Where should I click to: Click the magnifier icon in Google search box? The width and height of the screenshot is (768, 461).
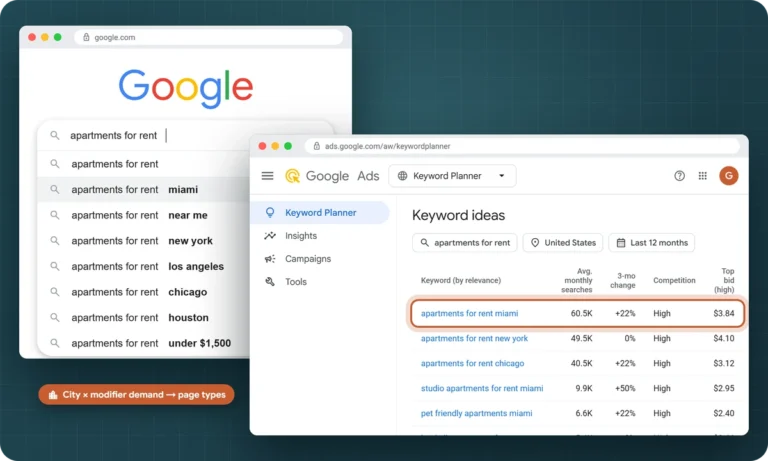coord(55,135)
